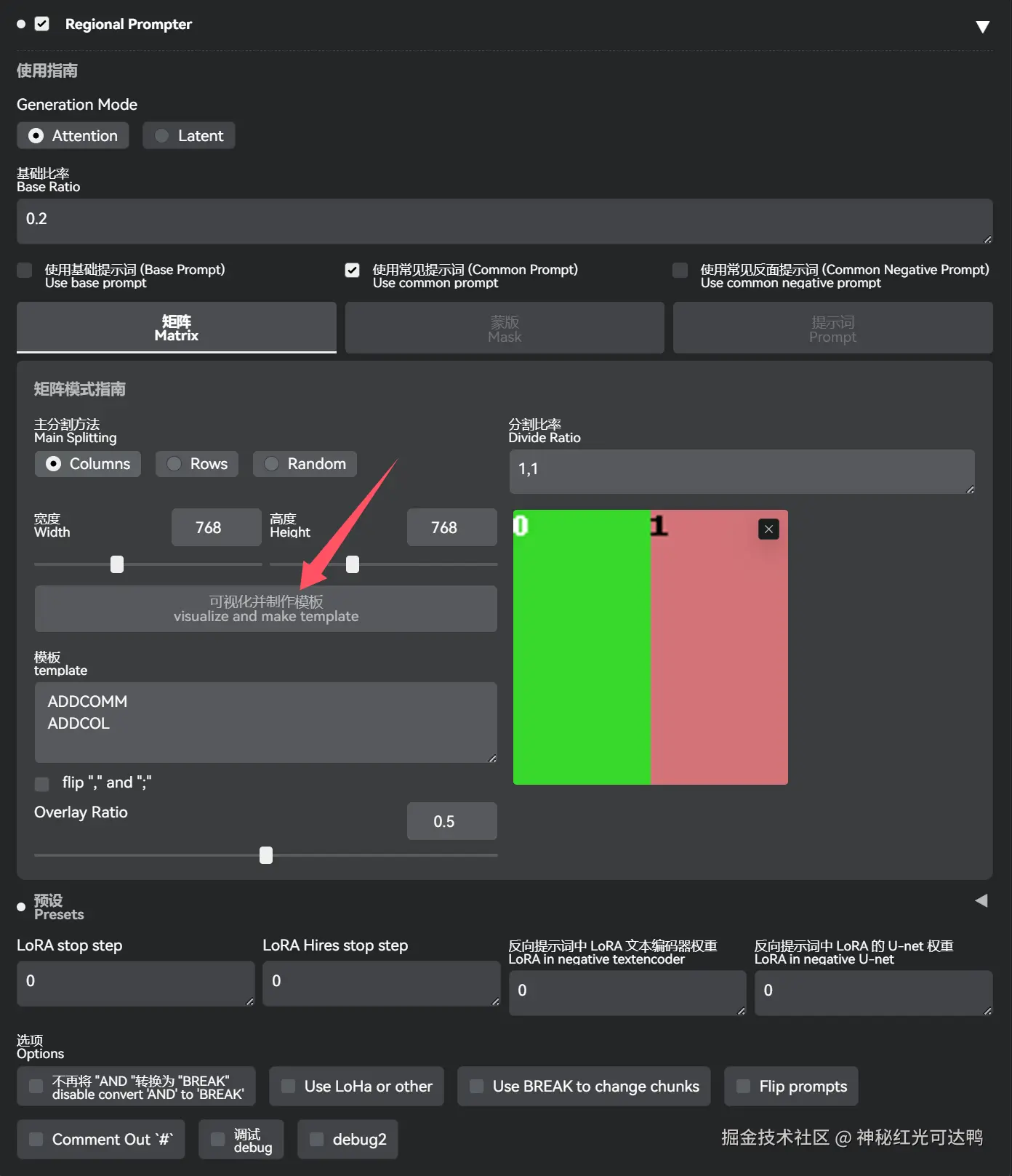Switch to the Mask tab
The height and width of the screenshot is (1176, 1012).
coord(505,328)
